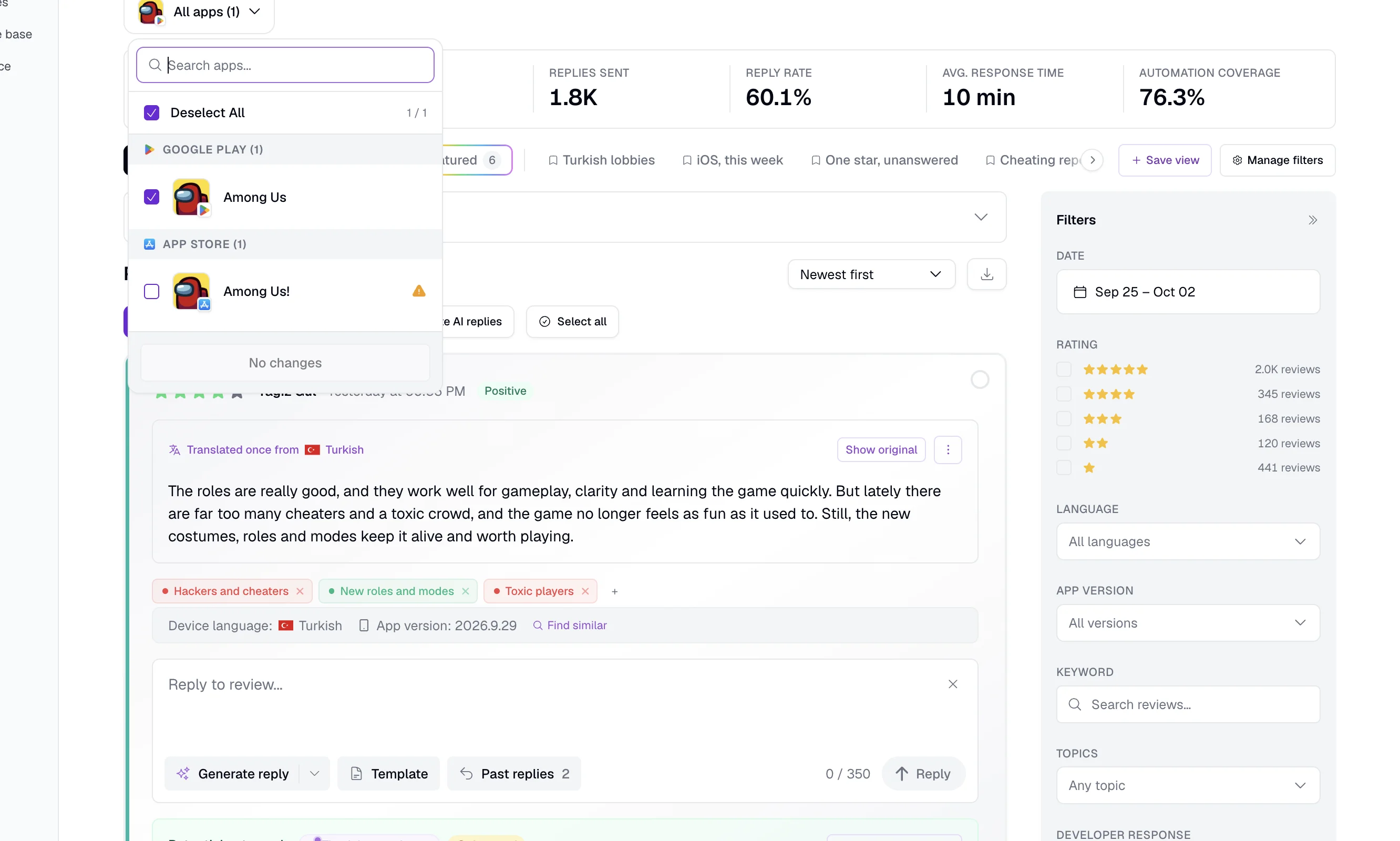
Task: Click the Google Play logo in group header
Action: (149, 150)
